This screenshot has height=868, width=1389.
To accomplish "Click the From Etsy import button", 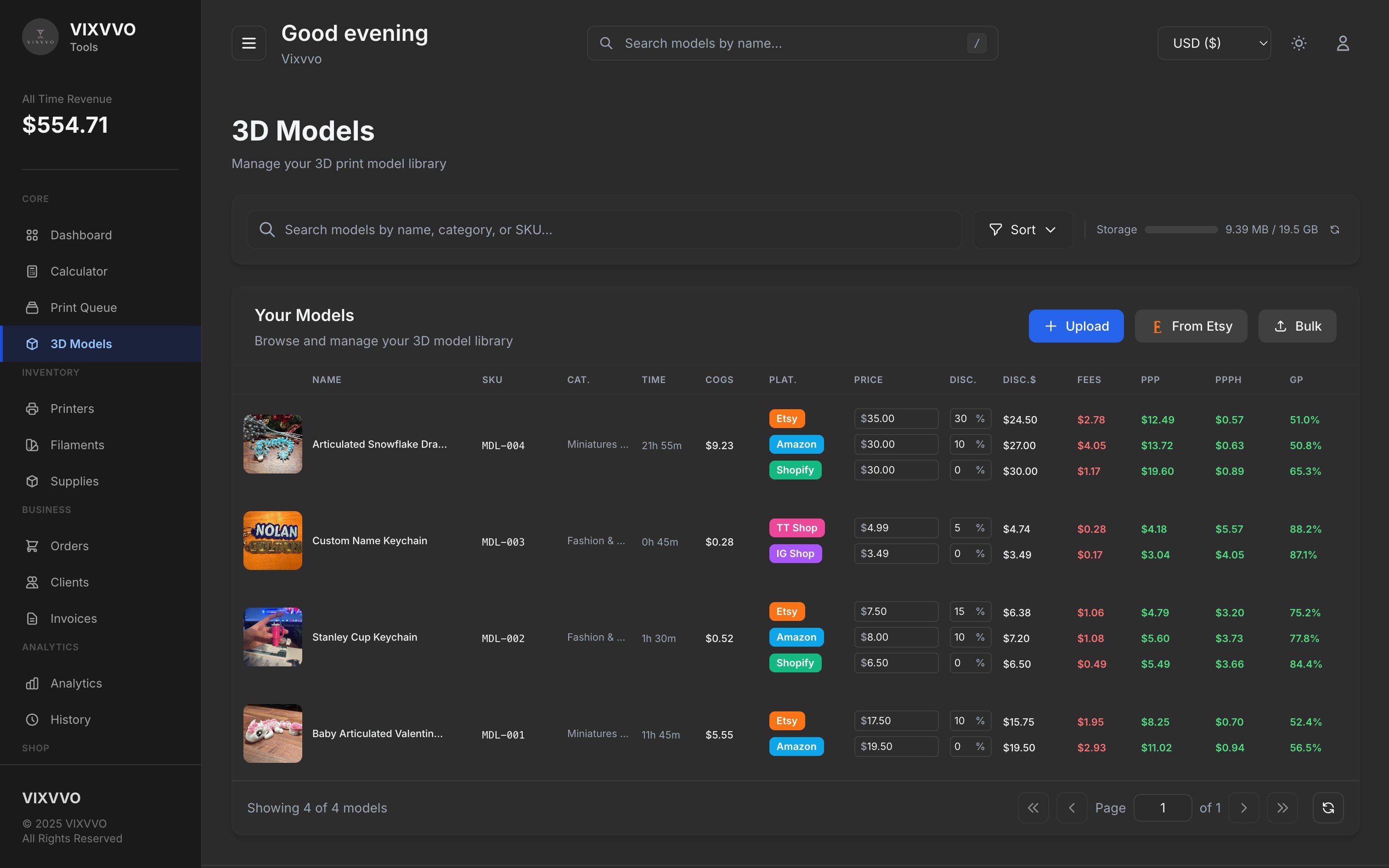I will [1191, 326].
